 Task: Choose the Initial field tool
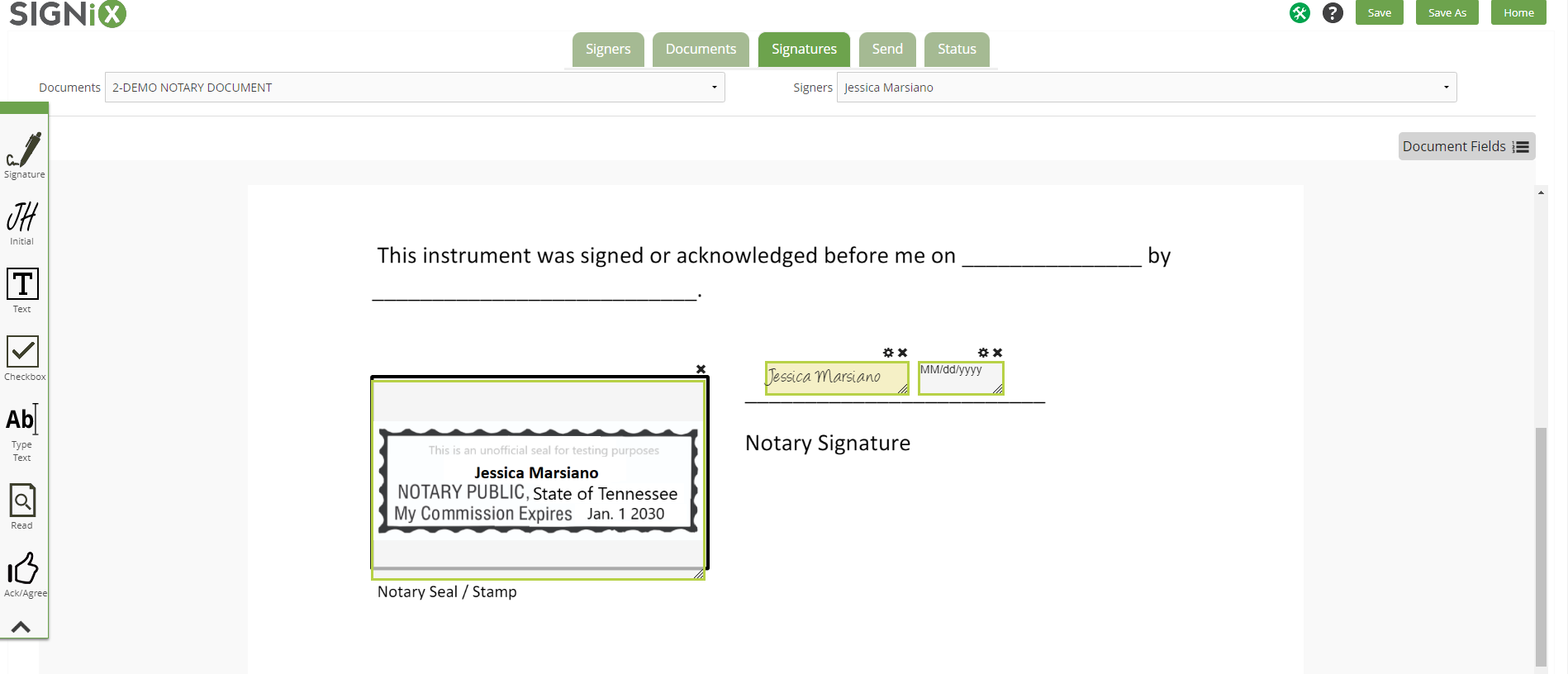[x=22, y=223]
